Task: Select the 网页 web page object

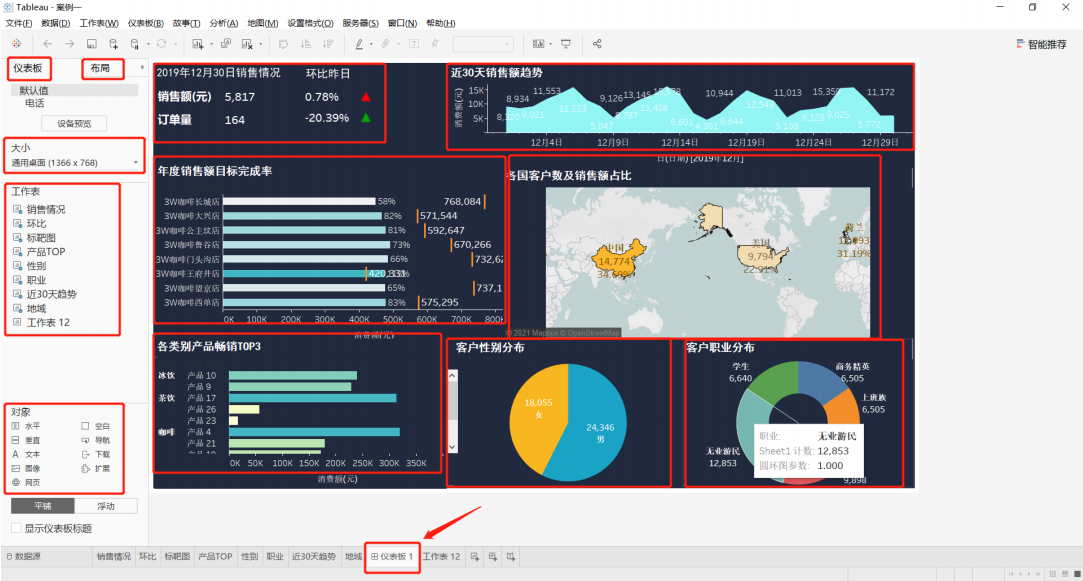Action: pyautogui.click(x=26, y=482)
